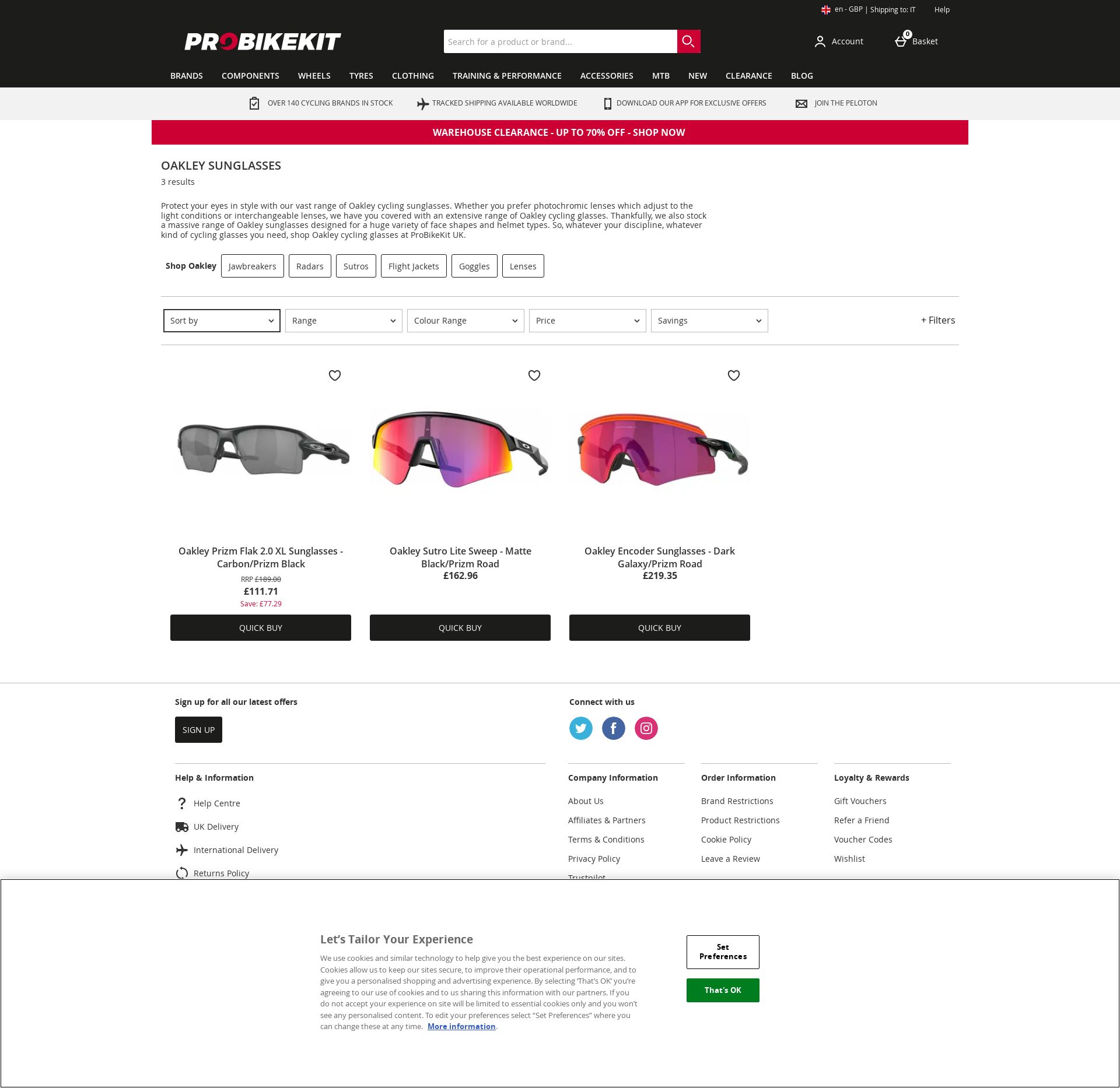Click the UK Delivery truck icon
The image size is (1120, 1088).
[182, 827]
